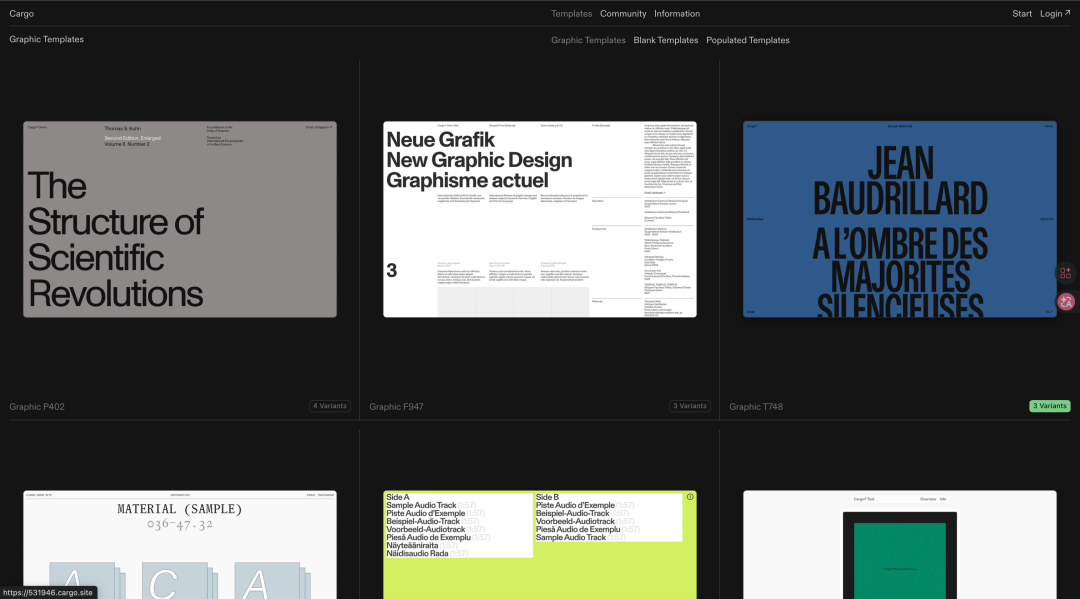The height and width of the screenshot is (599, 1080).
Task: Open the Templates menu item
Action: point(571,14)
